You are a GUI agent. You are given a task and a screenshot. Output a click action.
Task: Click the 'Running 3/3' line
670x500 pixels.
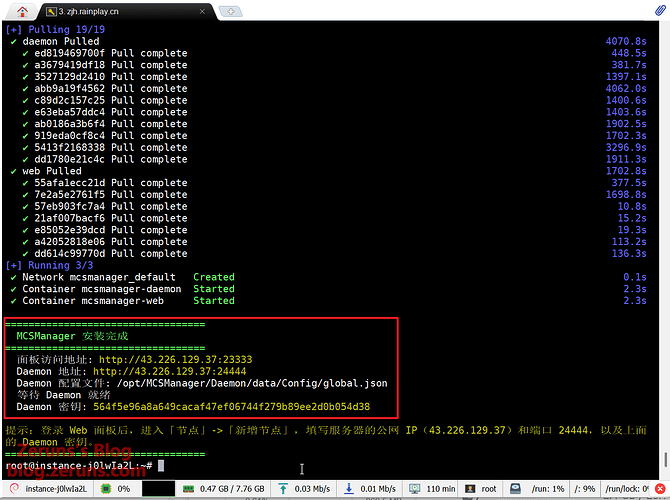pyautogui.click(x=49, y=265)
